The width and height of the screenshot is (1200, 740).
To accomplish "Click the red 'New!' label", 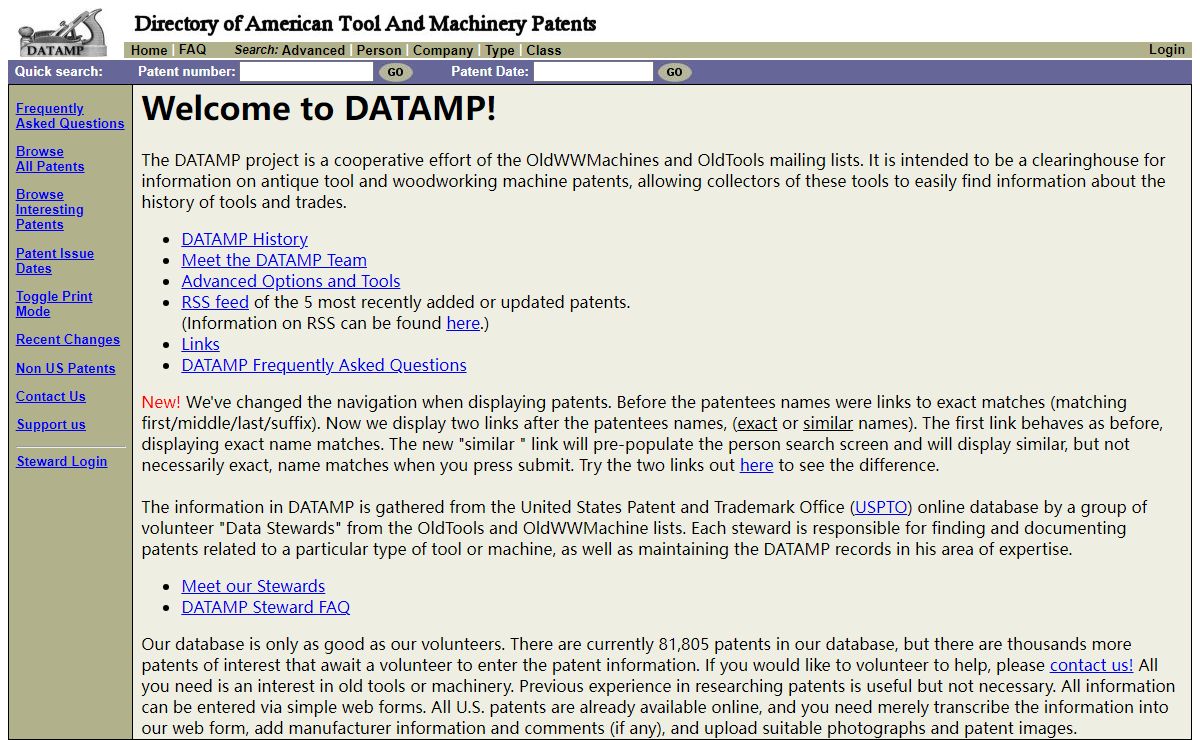I will 161,402.
